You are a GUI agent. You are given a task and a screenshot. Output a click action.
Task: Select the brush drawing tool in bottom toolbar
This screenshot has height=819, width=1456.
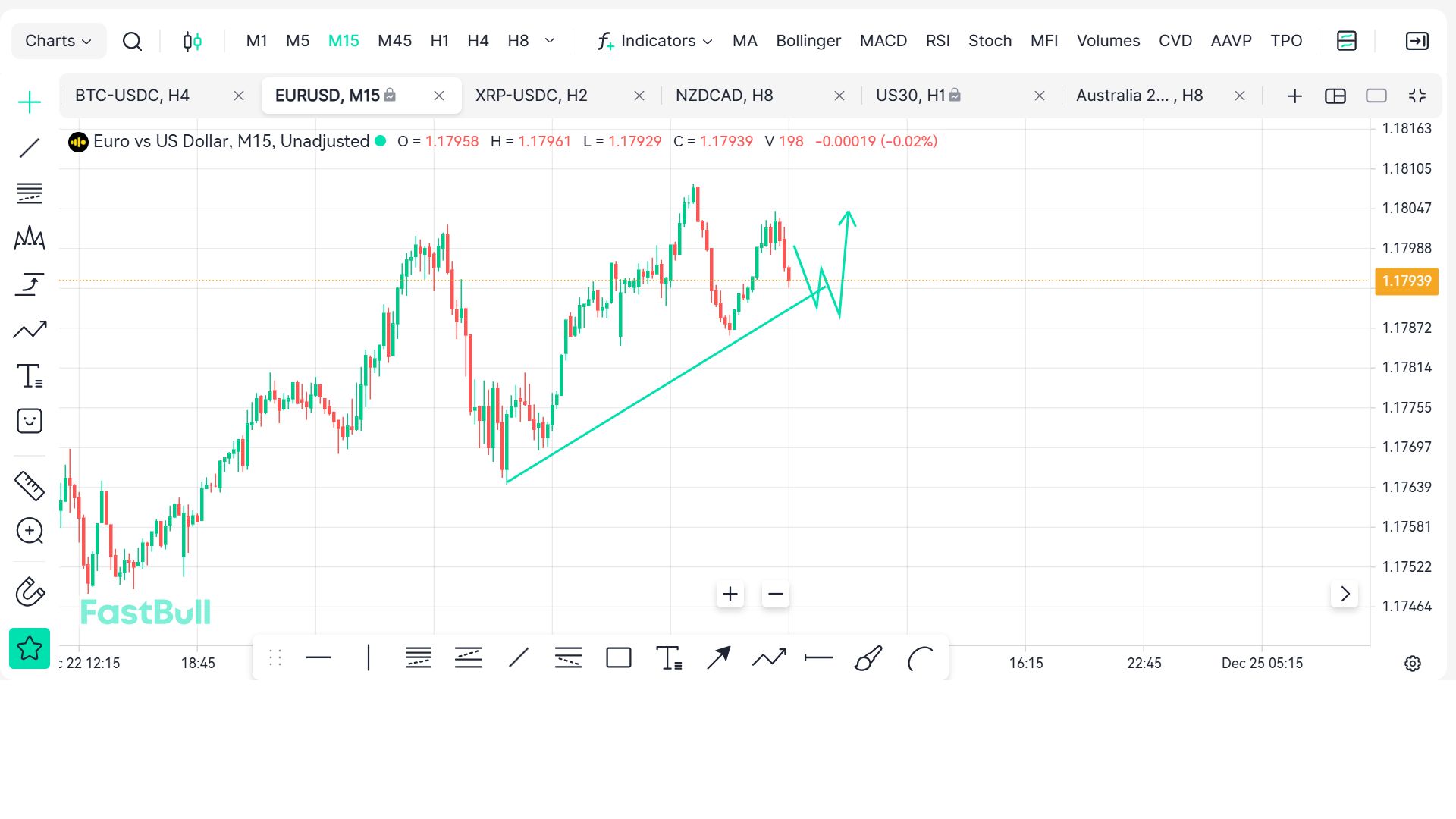(868, 658)
